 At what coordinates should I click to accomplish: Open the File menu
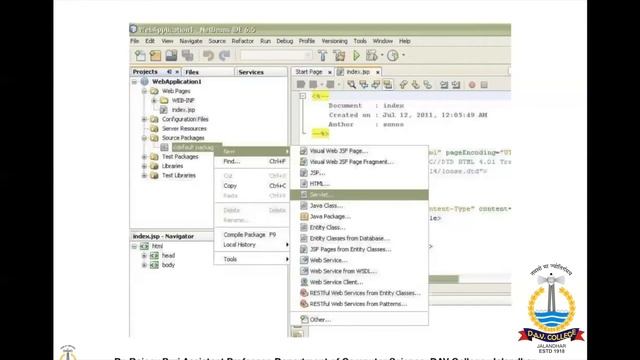pyautogui.click(x=135, y=41)
